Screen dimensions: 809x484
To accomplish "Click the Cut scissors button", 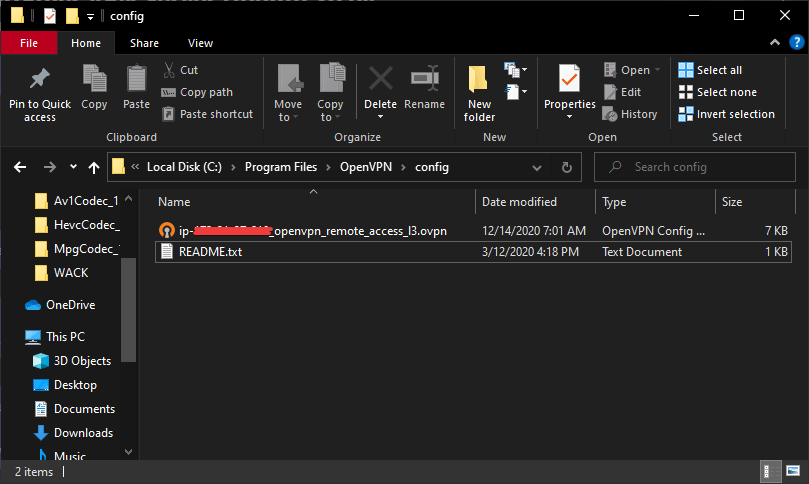I will click(x=180, y=70).
